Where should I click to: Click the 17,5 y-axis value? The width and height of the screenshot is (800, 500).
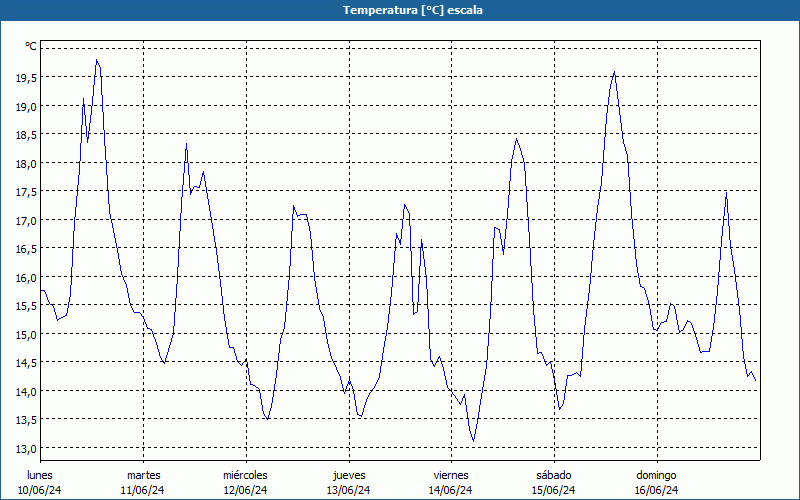click(x=26, y=192)
